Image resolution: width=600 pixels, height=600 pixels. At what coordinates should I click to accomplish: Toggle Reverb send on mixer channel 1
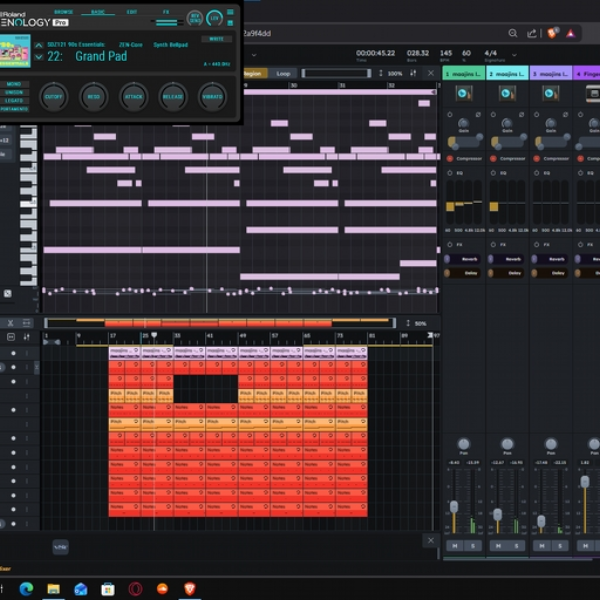point(462,259)
